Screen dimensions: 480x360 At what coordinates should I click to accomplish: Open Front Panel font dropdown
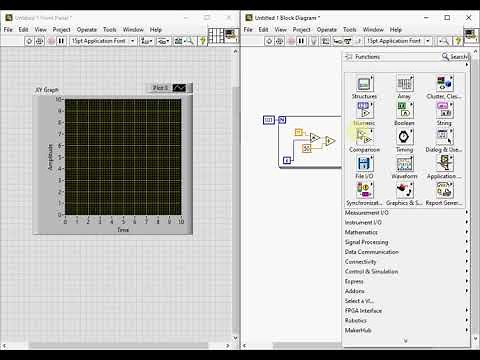pos(103,41)
